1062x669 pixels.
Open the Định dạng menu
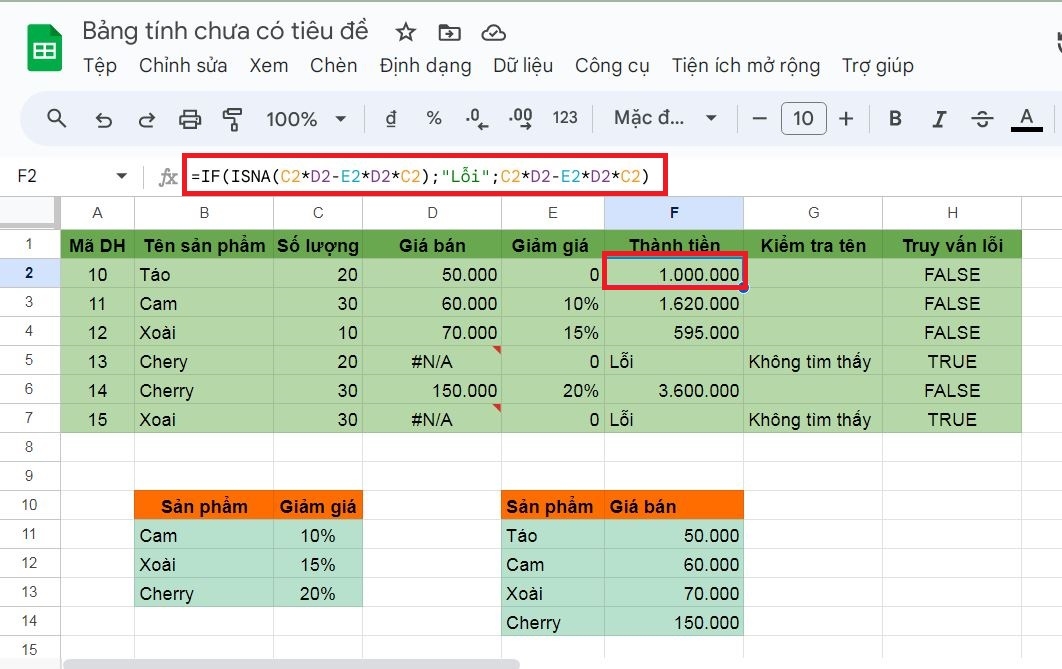[425, 66]
